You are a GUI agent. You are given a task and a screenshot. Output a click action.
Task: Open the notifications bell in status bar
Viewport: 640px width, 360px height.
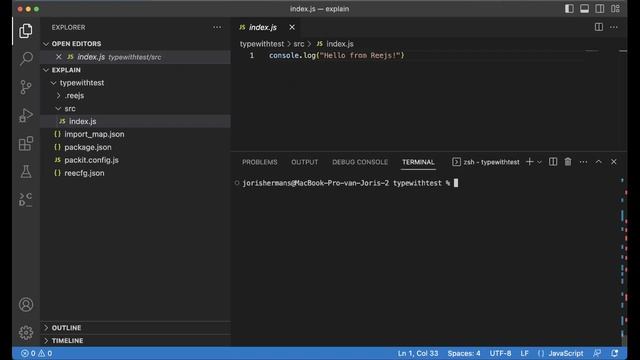pos(615,353)
